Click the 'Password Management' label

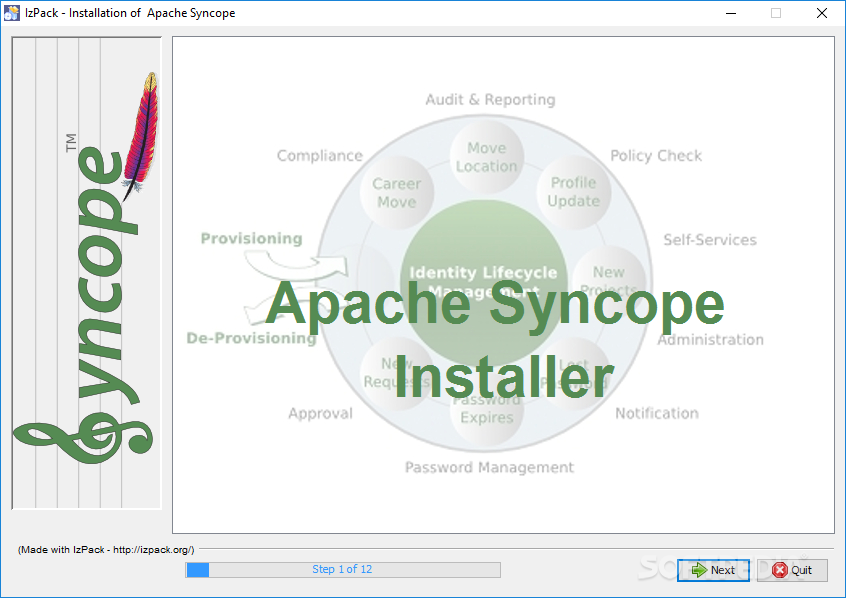[x=489, y=467]
